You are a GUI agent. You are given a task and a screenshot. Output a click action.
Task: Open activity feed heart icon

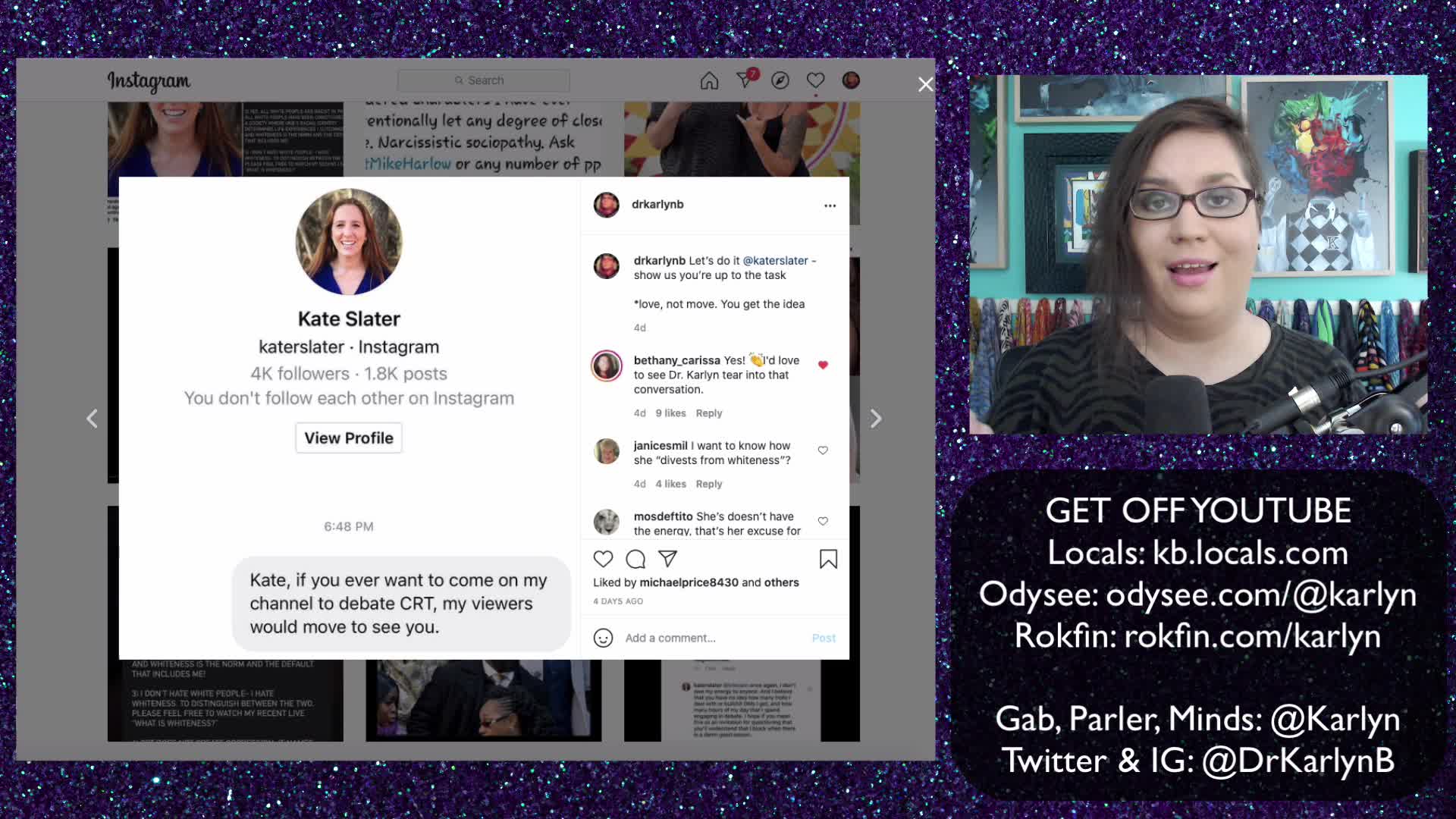coord(815,80)
